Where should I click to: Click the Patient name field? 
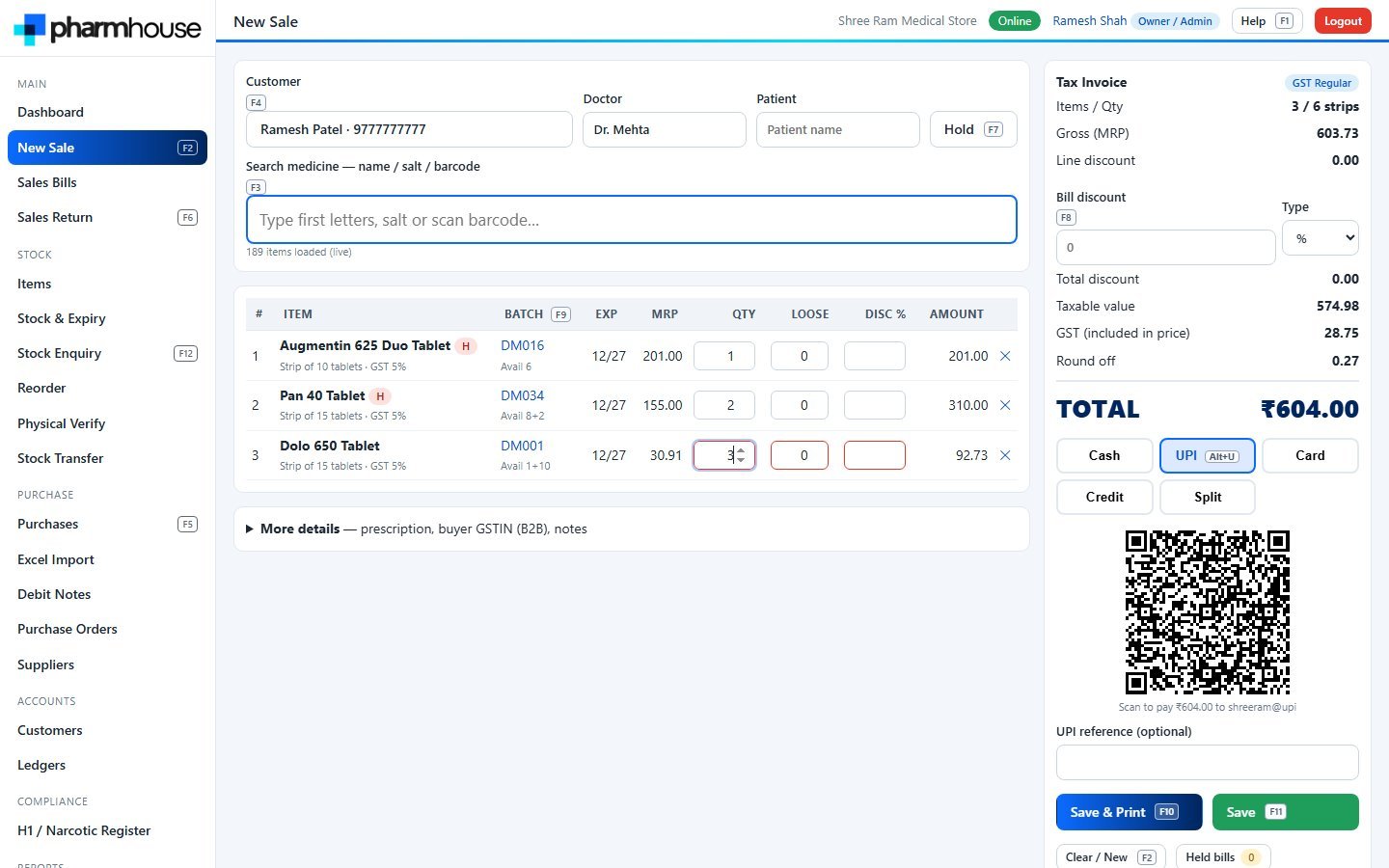tap(837, 129)
